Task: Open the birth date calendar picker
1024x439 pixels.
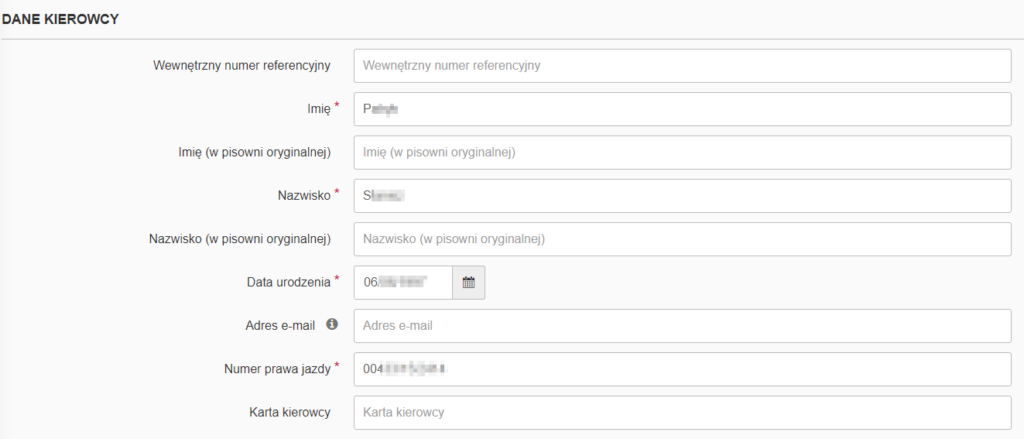Action: (x=468, y=283)
